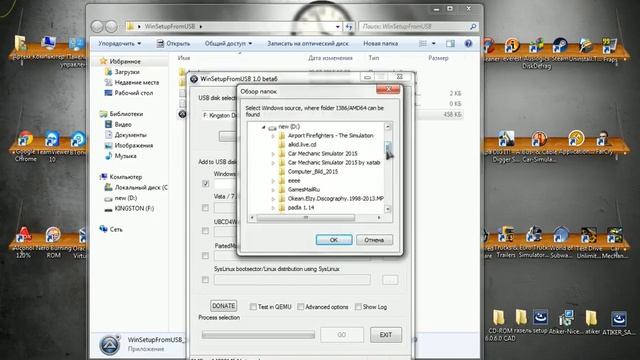Tick the Test in QEMU checkbox
This screenshot has width=640, height=360.
[x=253, y=307]
